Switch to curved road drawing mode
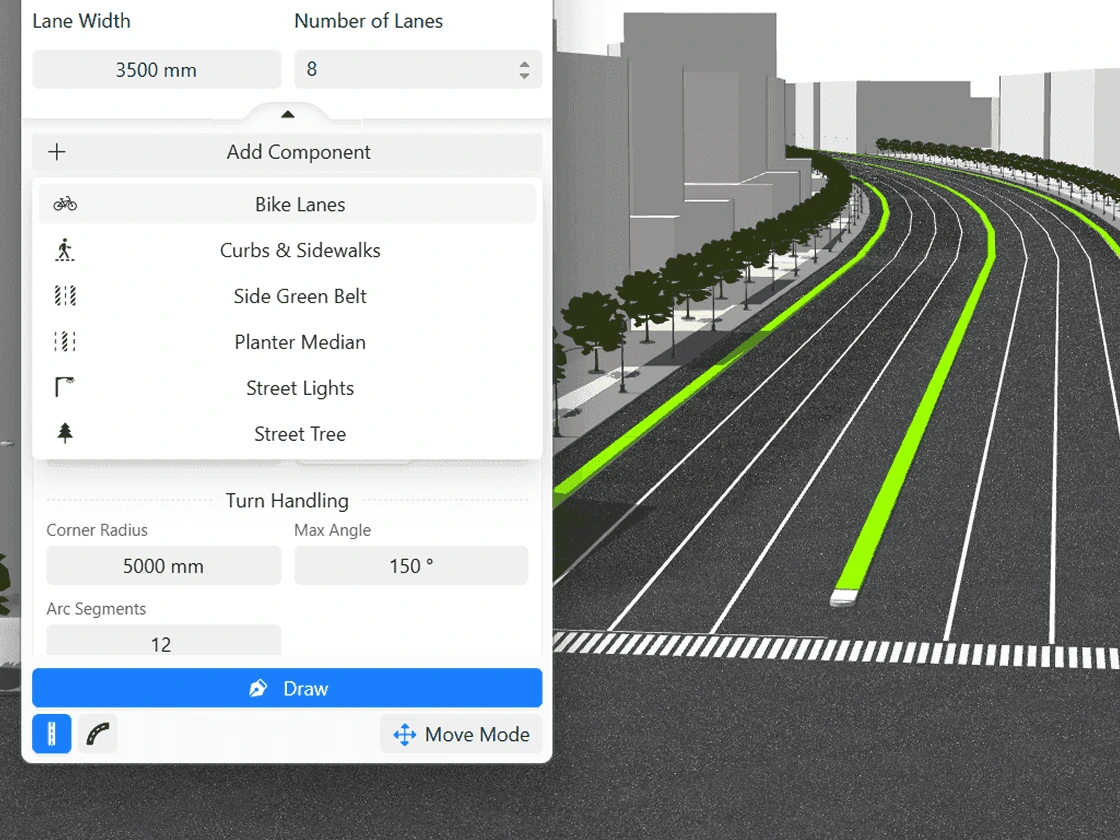 98,734
